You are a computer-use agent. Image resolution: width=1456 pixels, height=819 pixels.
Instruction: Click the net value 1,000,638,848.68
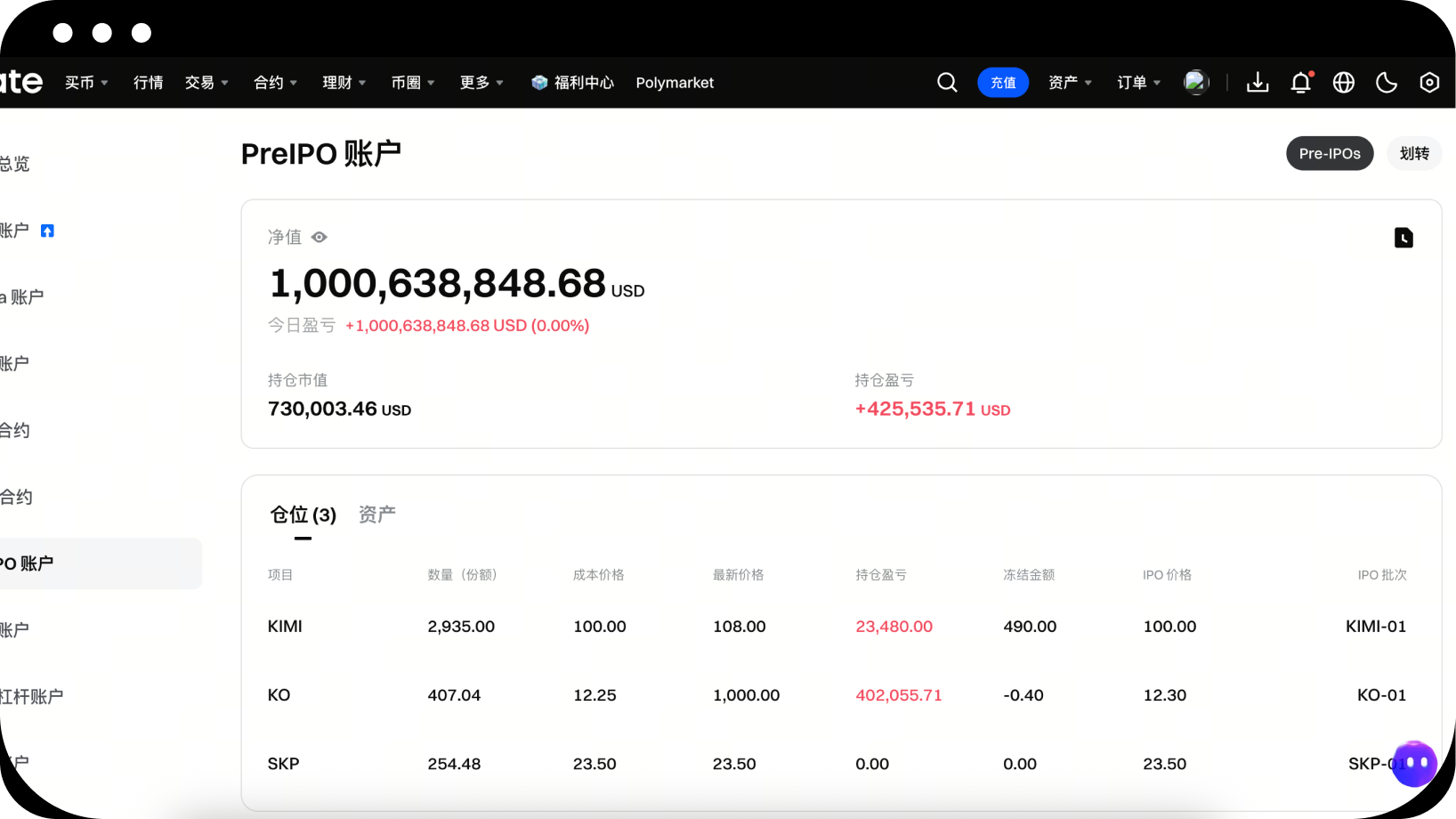click(438, 284)
